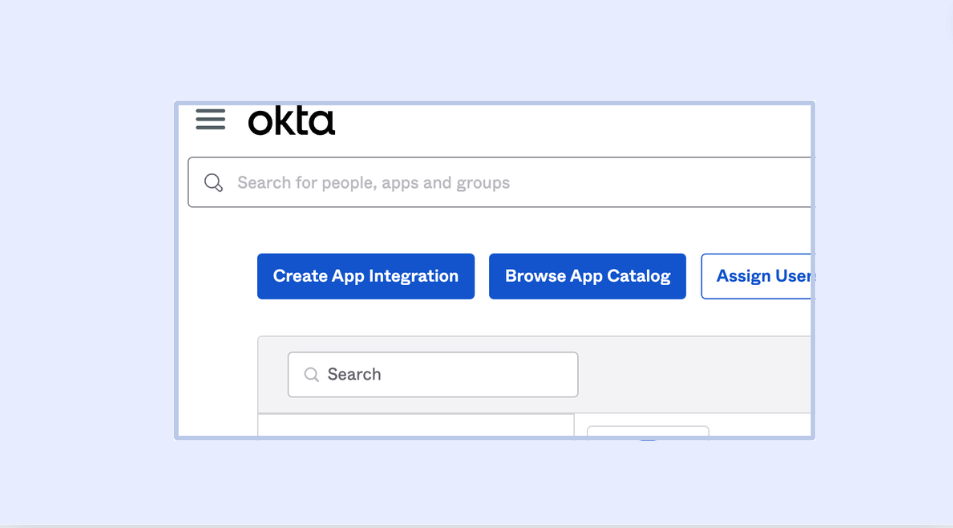Open the hamburger navigation menu

click(x=210, y=120)
